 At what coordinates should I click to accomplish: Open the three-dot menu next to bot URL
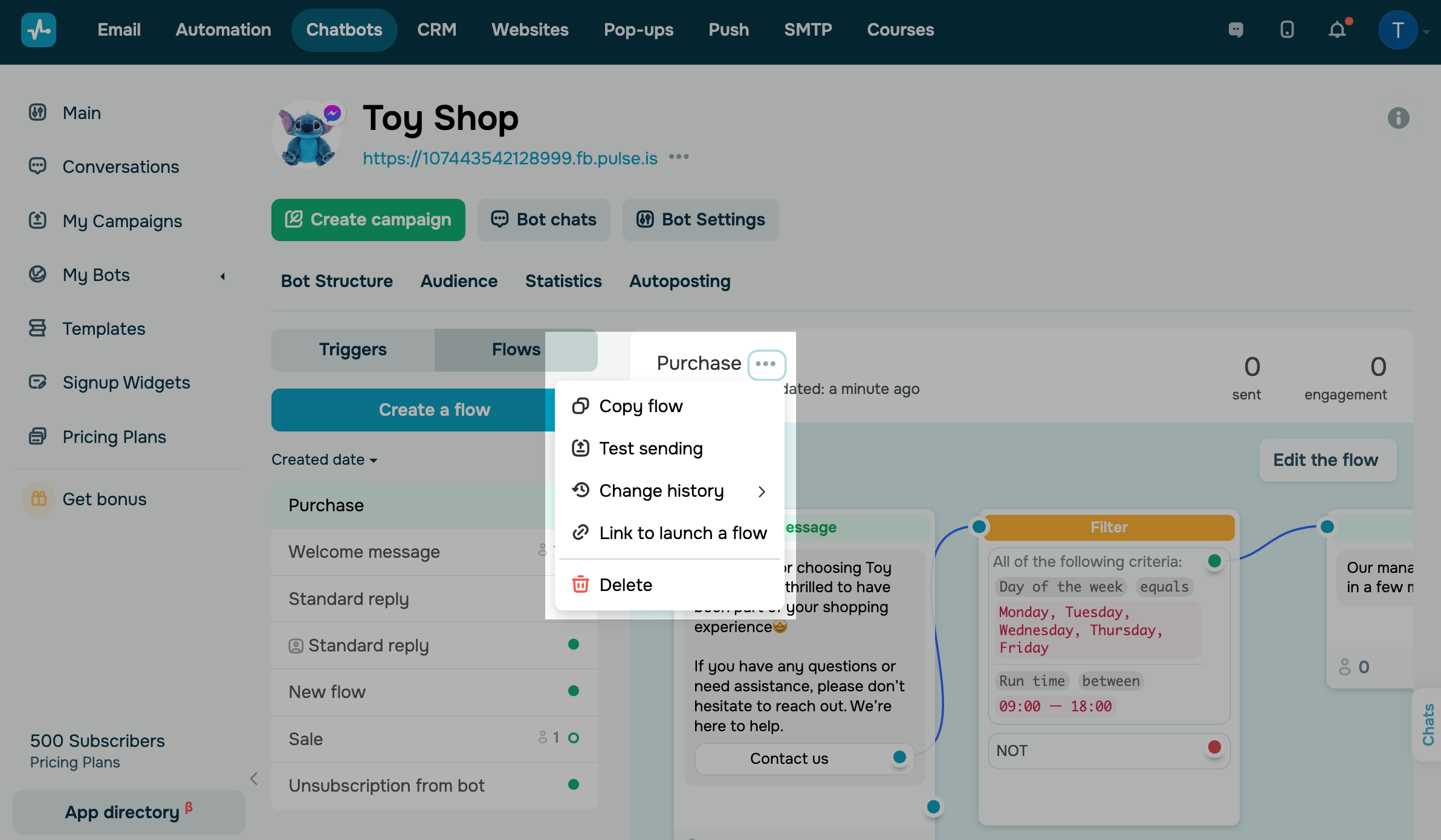pyautogui.click(x=679, y=157)
